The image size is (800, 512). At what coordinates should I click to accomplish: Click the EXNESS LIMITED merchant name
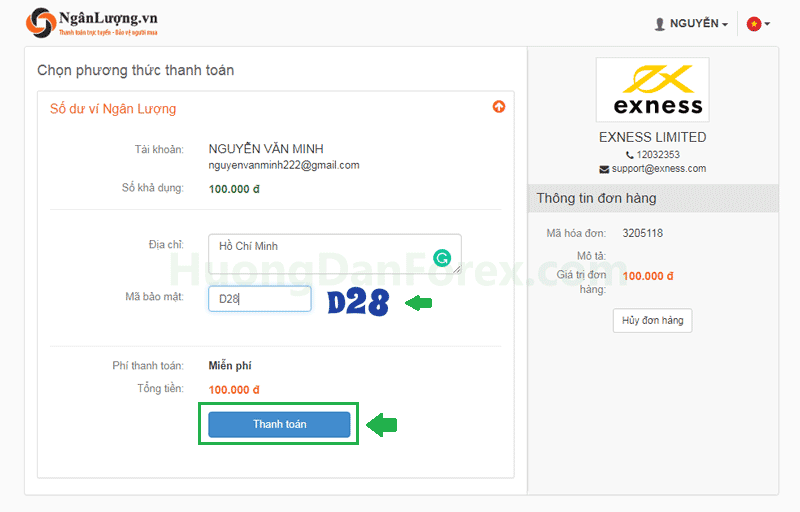(x=653, y=137)
